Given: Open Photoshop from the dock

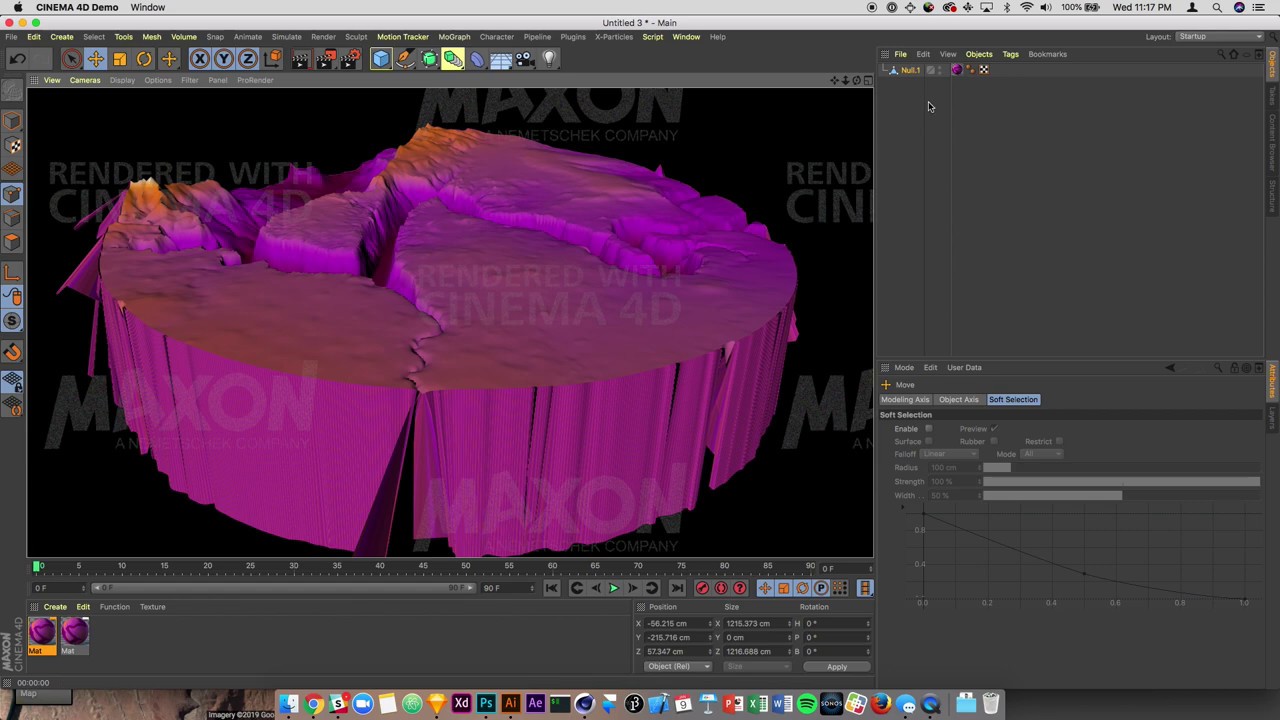Looking at the screenshot, I should pyautogui.click(x=486, y=704).
